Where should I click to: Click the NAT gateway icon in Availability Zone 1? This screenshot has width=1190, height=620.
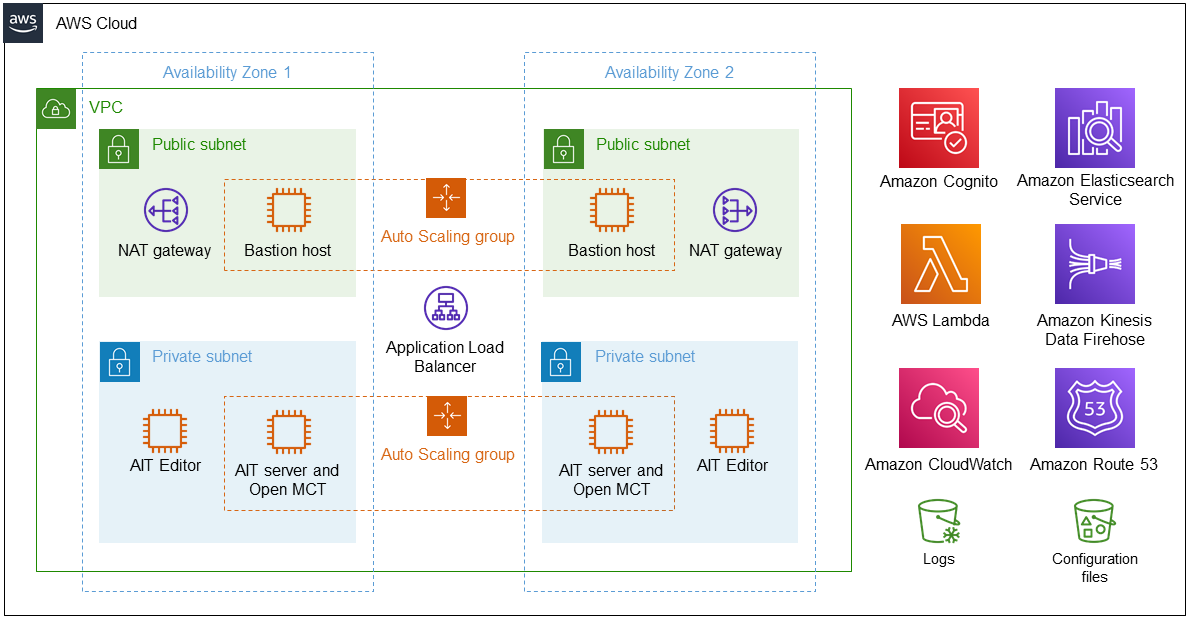[x=165, y=210]
